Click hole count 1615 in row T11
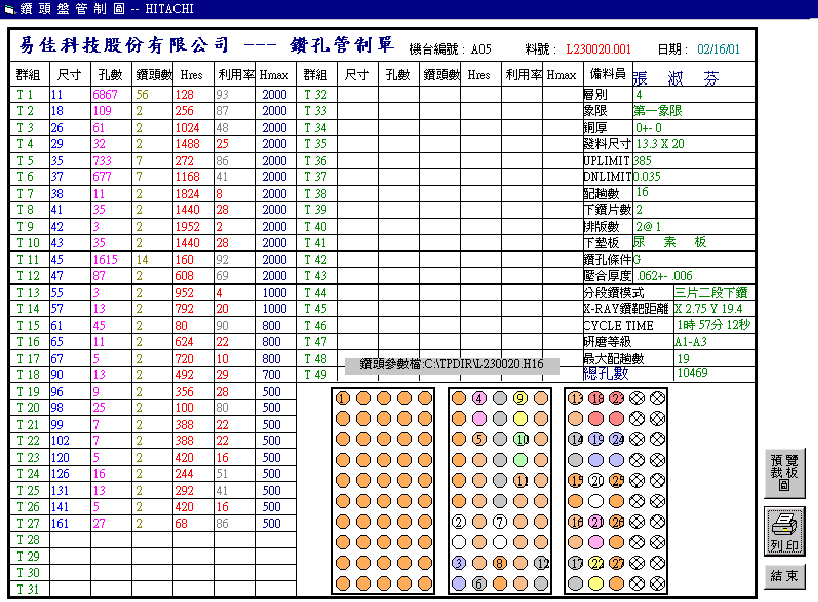This screenshot has width=818, height=602. pyautogui.click(x=105, y=260)
